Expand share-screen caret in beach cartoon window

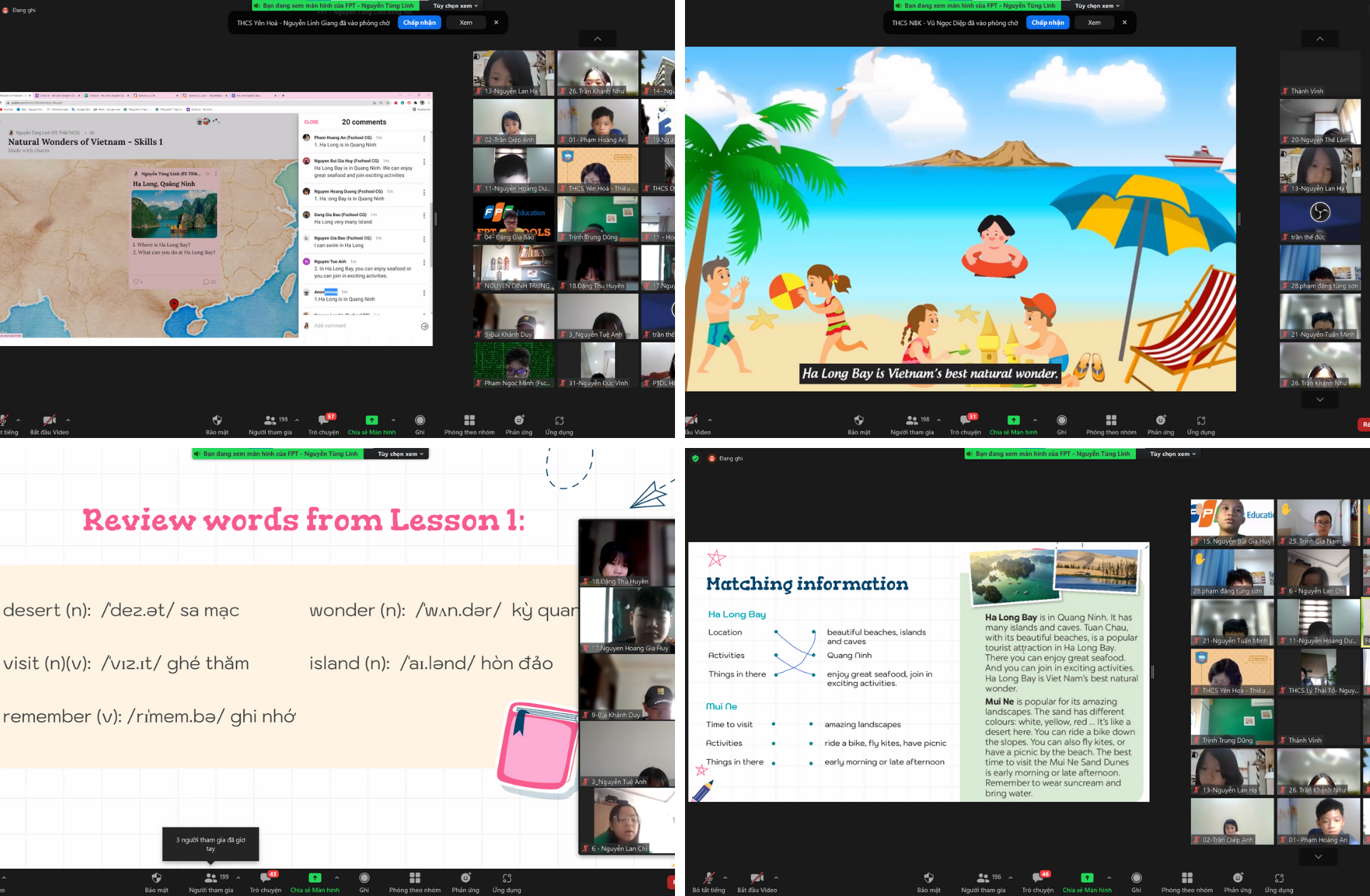(x=1035, y=419)
